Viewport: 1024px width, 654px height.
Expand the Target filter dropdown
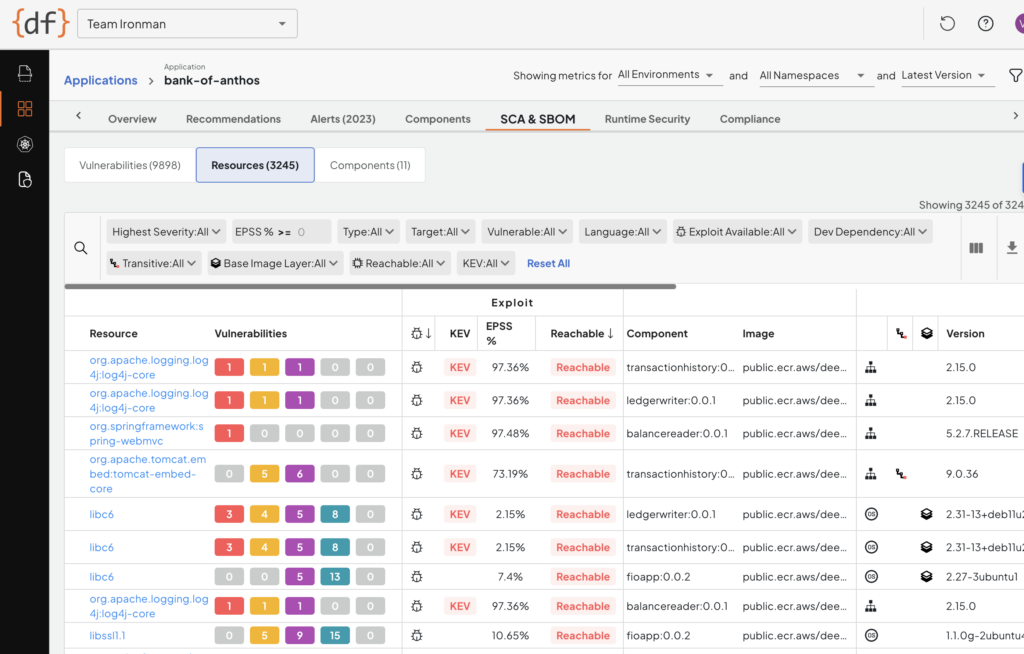(440, 232)
